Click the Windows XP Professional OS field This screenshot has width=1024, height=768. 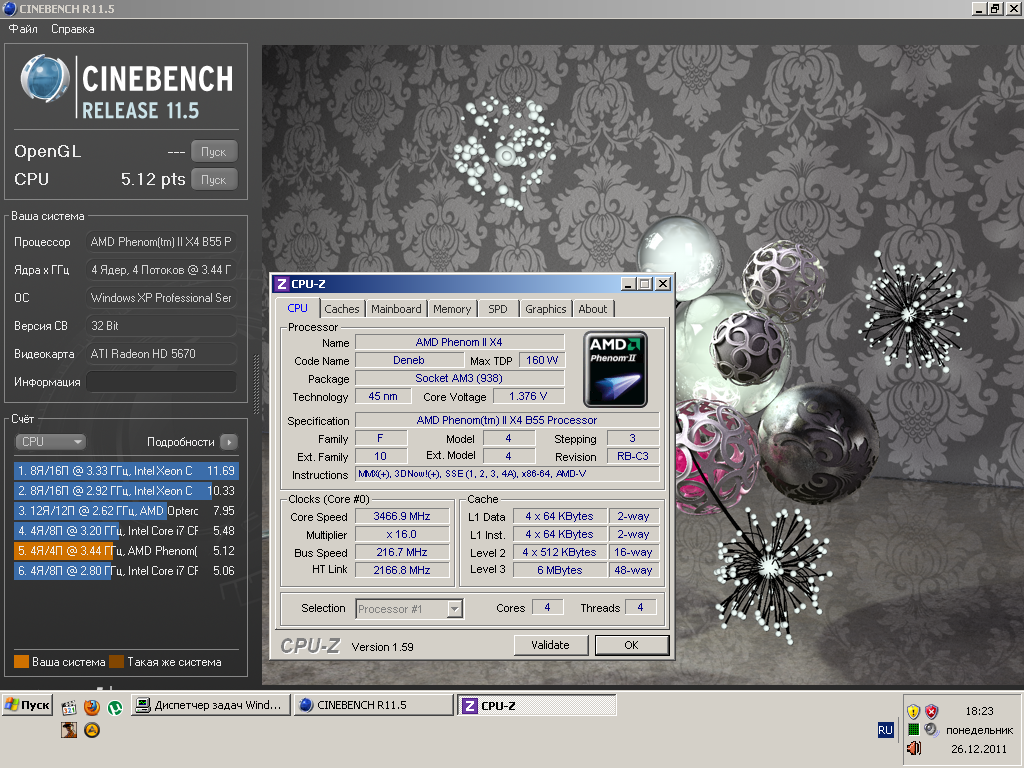161,298
